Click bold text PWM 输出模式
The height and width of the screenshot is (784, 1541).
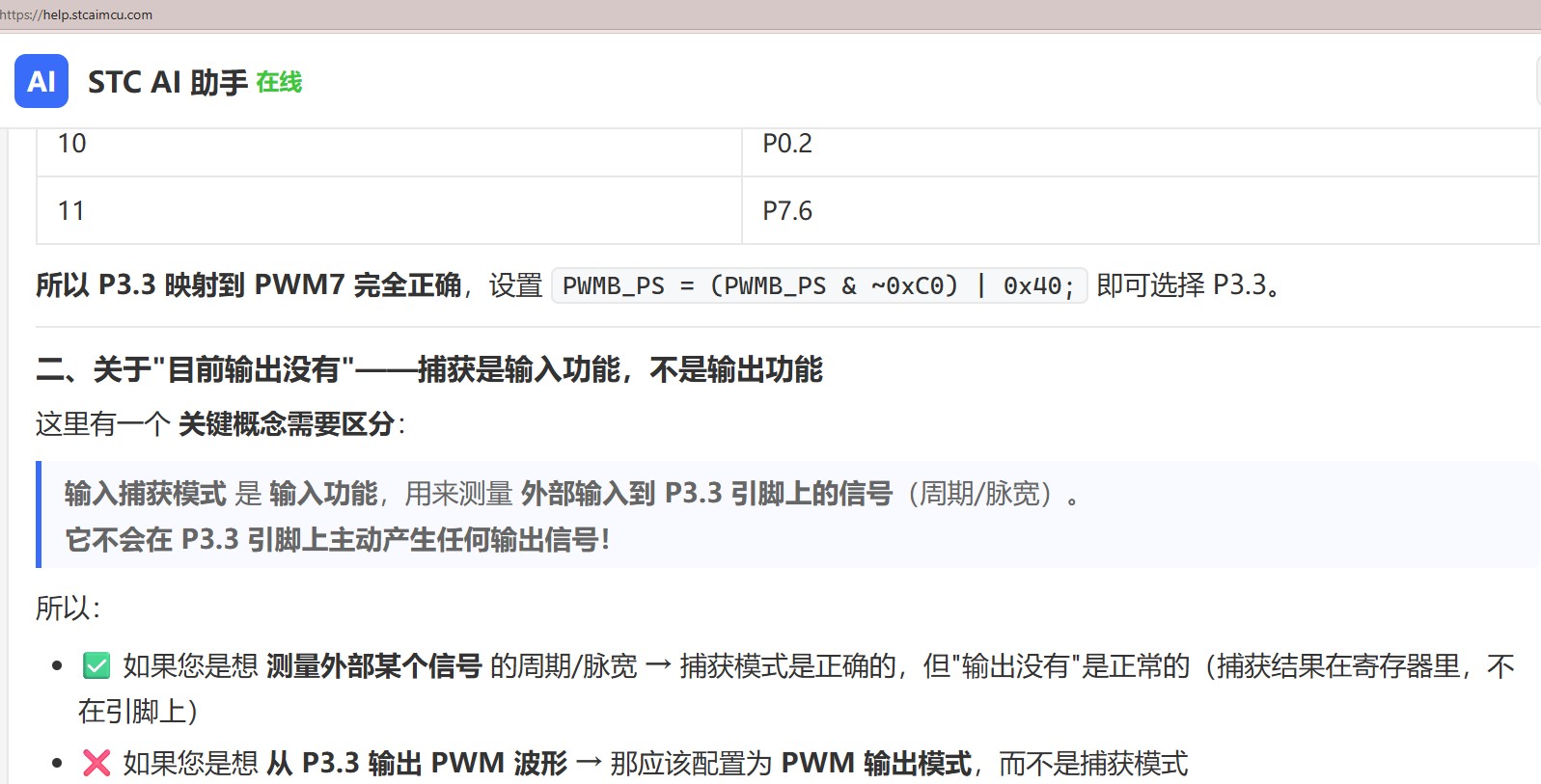coord(876,764)
